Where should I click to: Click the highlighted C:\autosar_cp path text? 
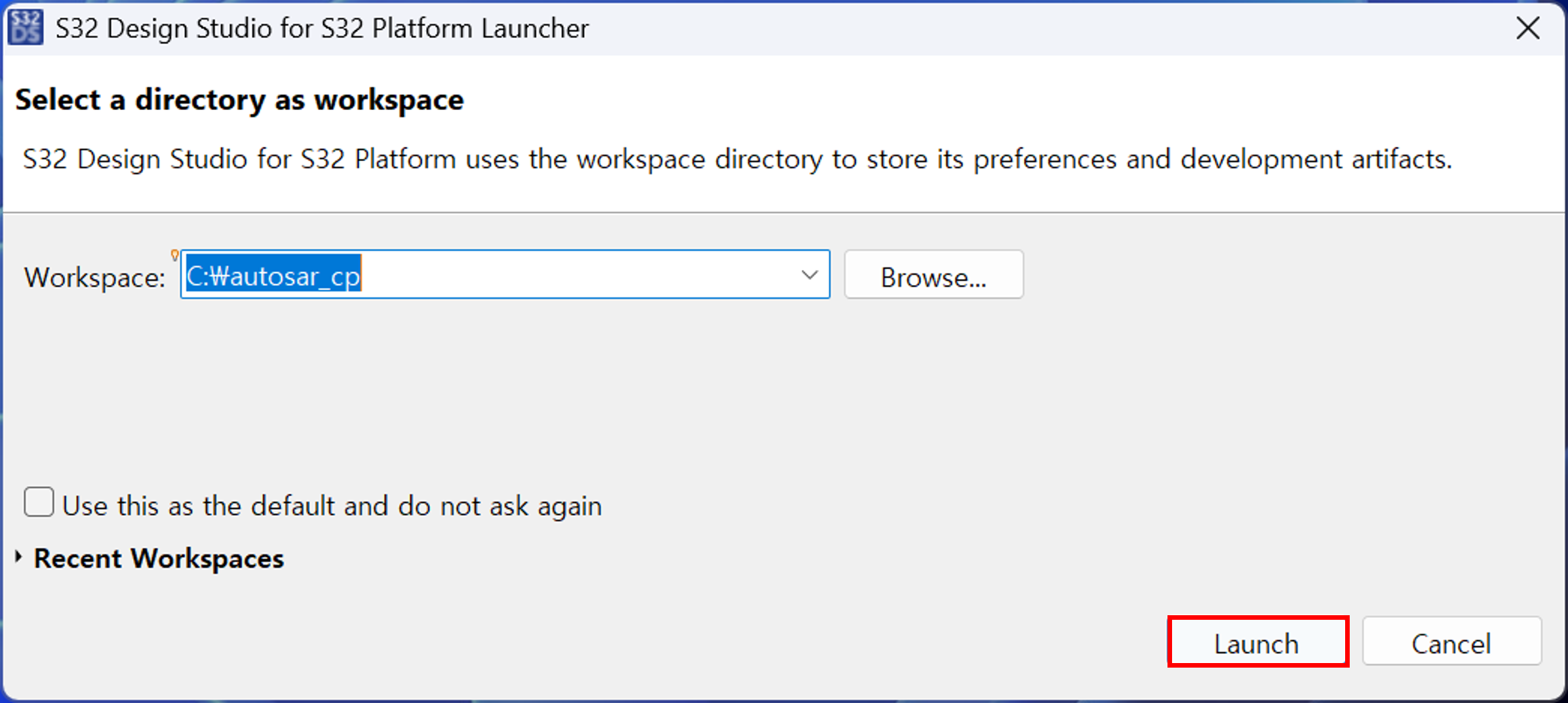(x=273, y=275)
